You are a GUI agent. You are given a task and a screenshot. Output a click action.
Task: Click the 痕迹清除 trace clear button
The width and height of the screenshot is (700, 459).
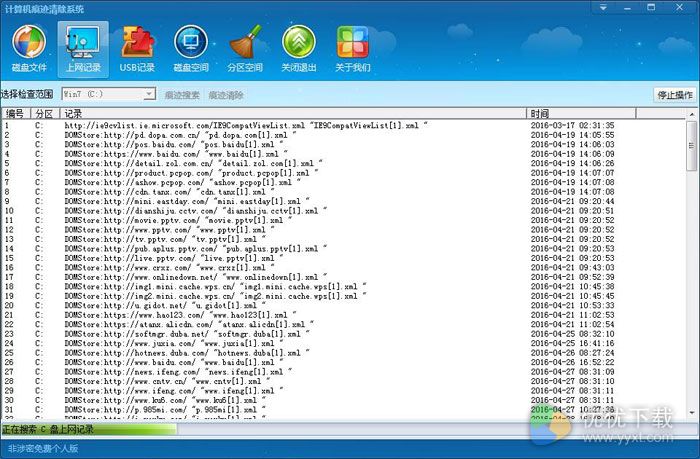click(x=226, y=95)
